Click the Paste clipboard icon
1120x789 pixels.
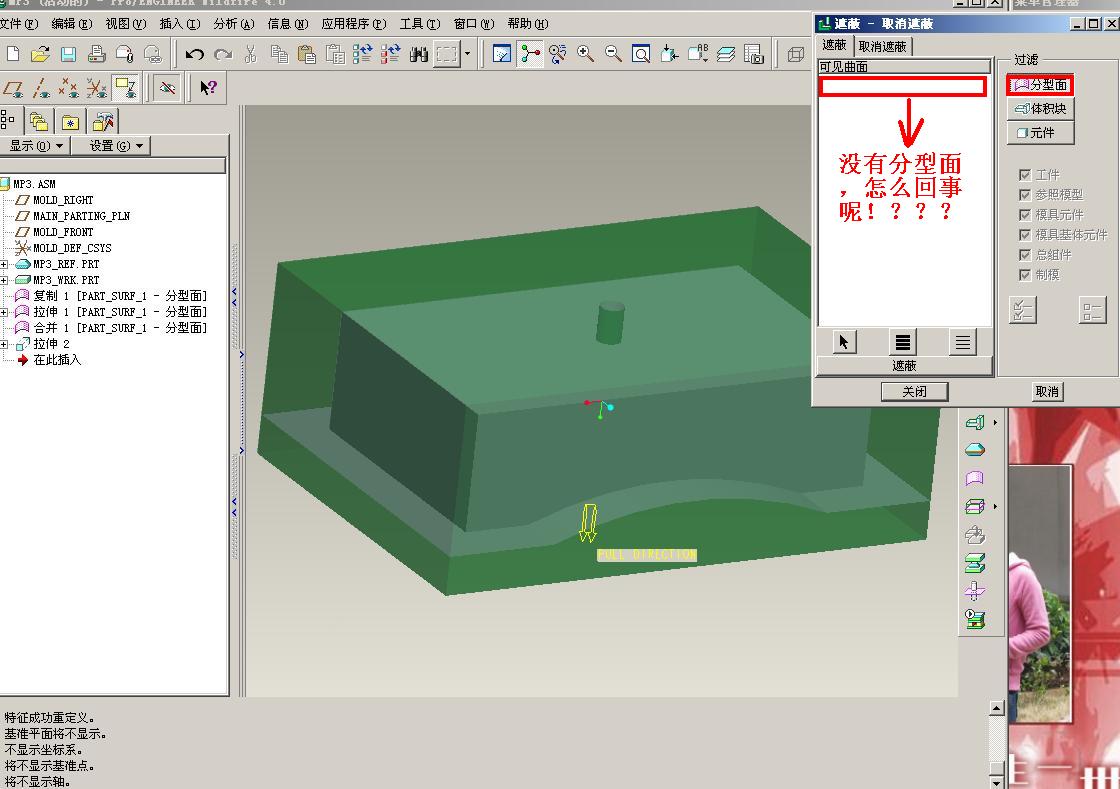(306, 54)
